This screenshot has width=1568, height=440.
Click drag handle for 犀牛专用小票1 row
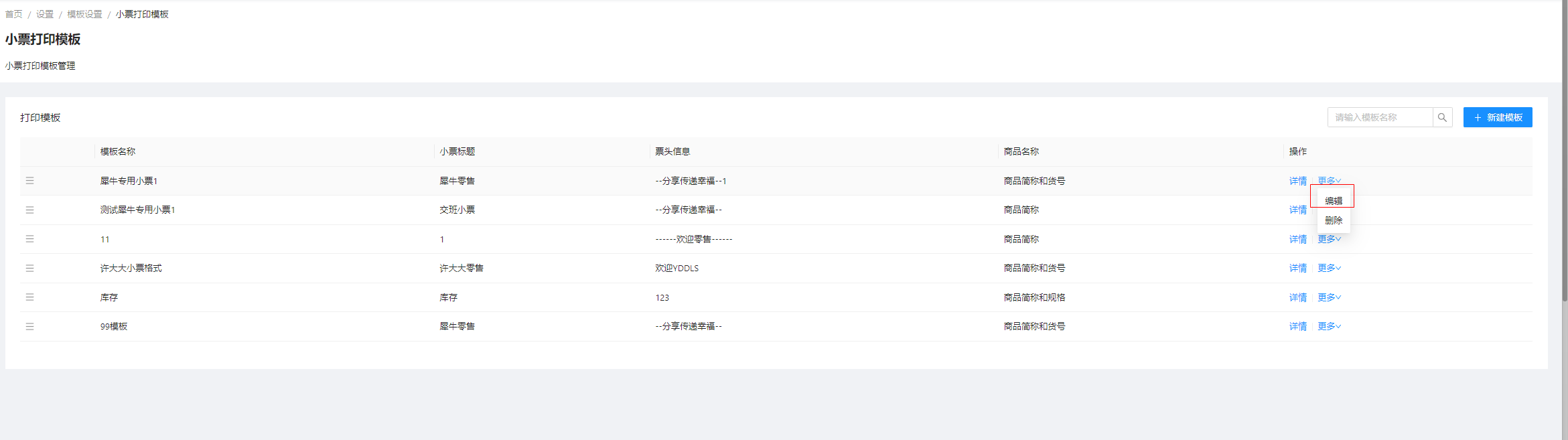point(29,181)
